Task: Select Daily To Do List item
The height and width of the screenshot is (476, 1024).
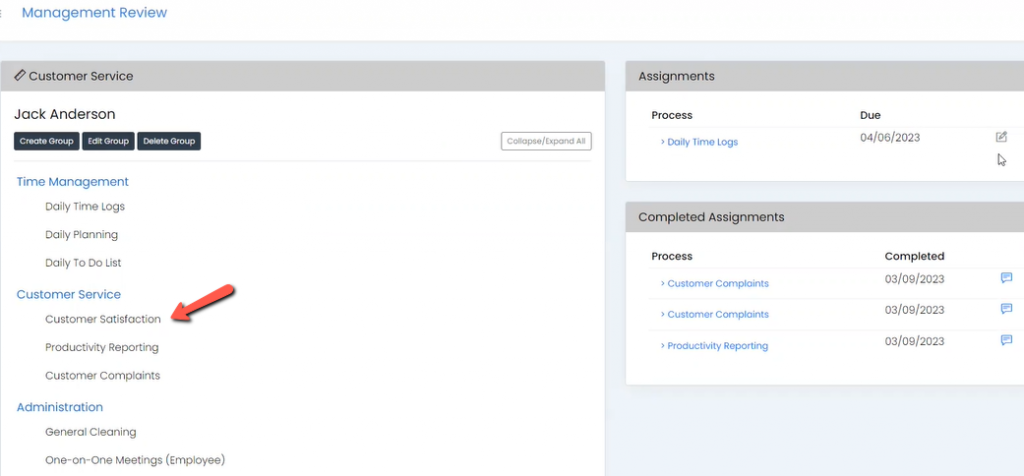Action: (83, 262)
